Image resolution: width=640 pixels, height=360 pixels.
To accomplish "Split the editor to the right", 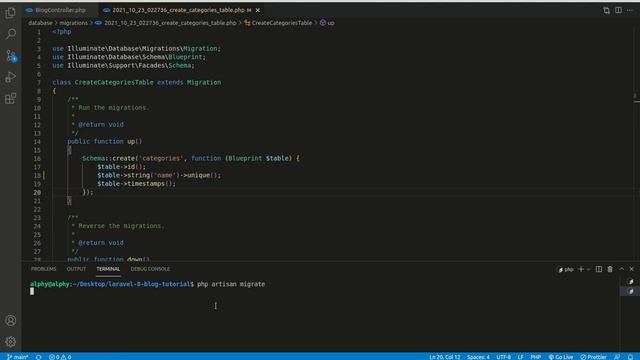I will point(618,10).
